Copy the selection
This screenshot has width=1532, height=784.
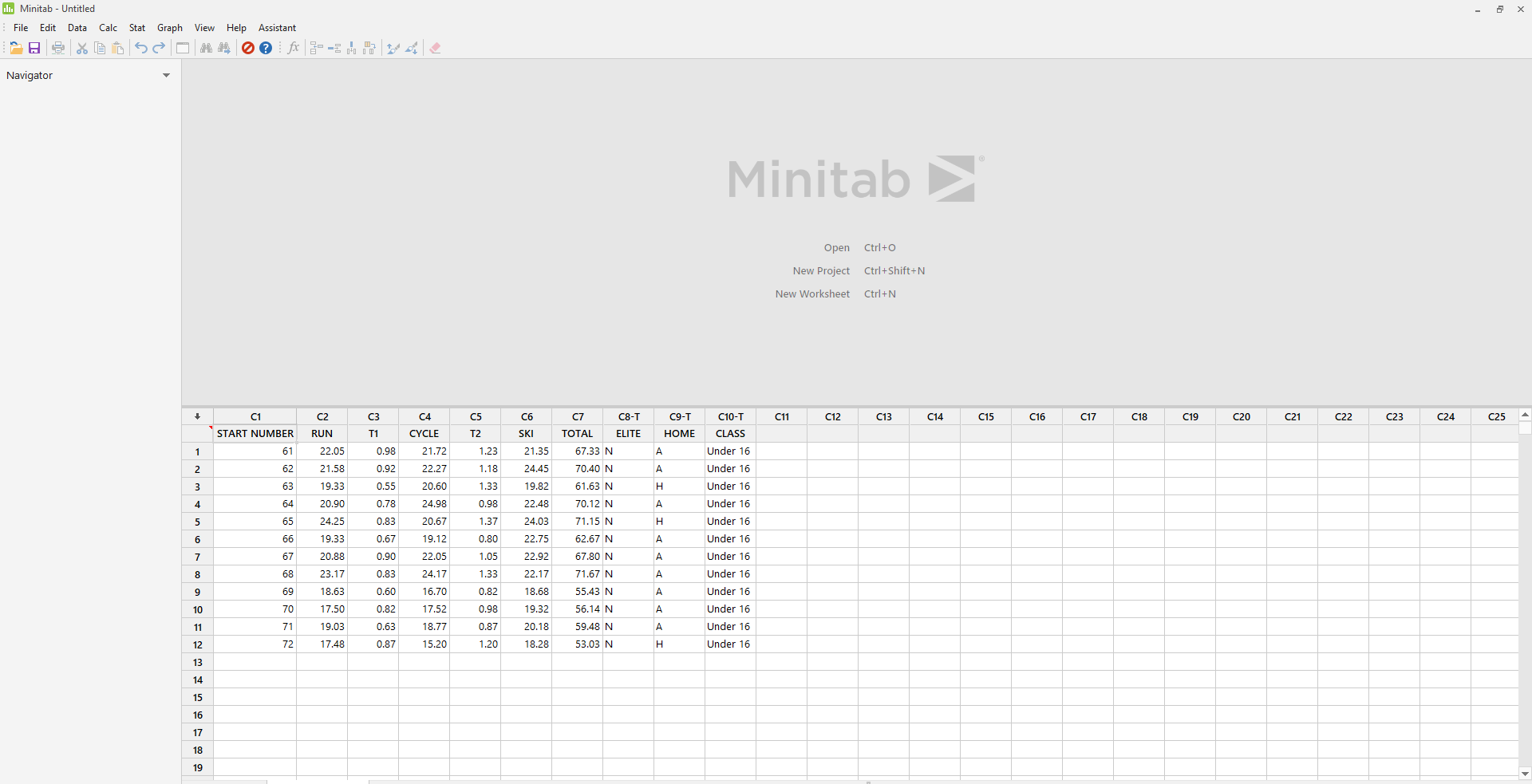pos(100,48)
